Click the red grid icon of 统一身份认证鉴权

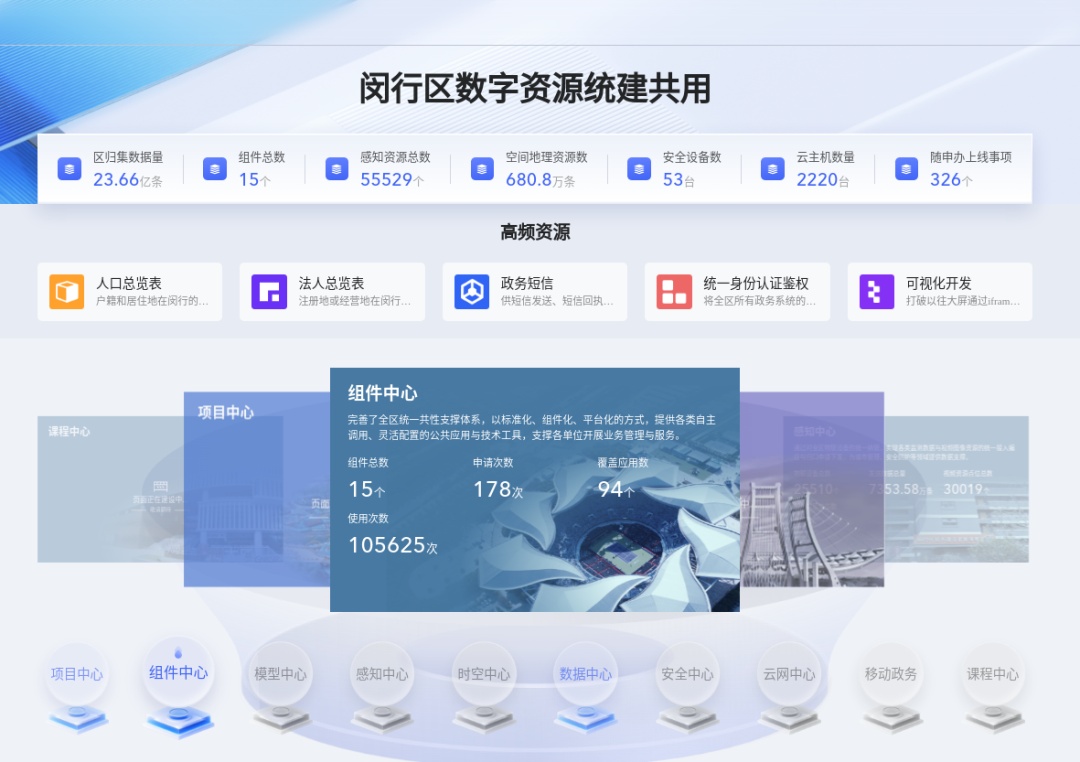click(674, 291)
